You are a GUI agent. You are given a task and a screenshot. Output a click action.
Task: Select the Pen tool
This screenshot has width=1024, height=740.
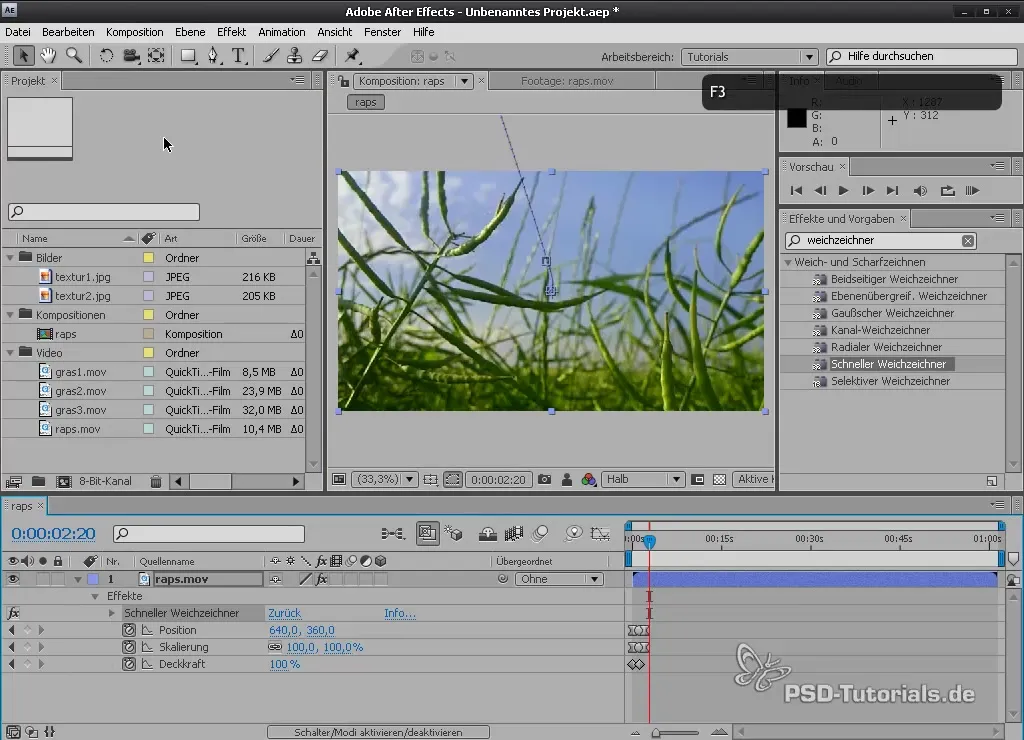[214, 56]
